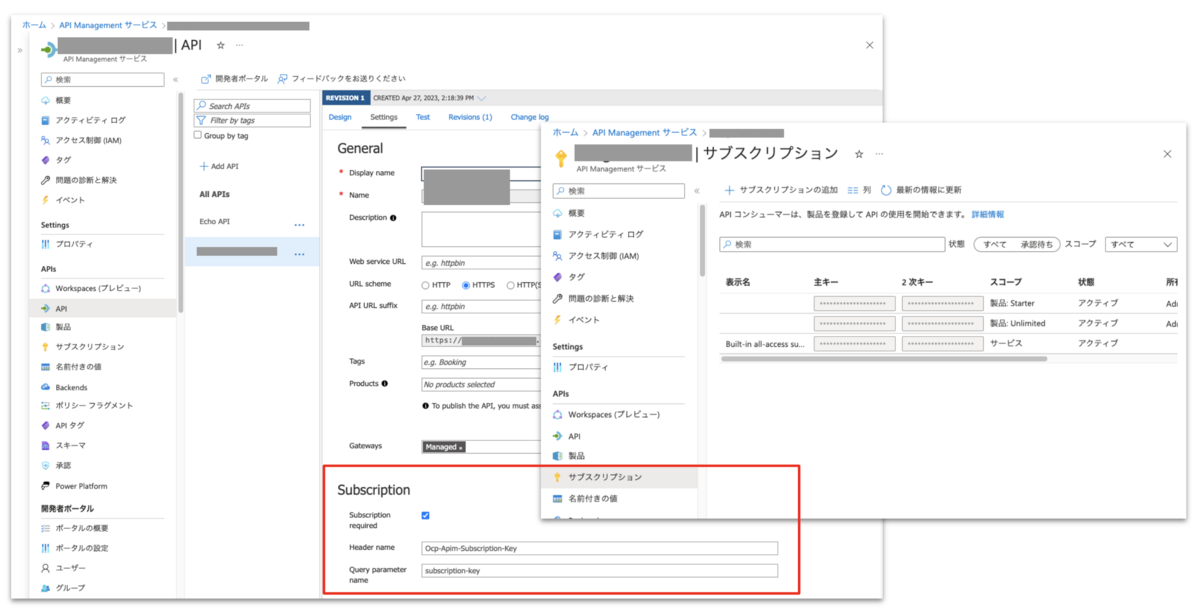Open the スコープ dropdown in サブスクリプション window

[1140, 244]
